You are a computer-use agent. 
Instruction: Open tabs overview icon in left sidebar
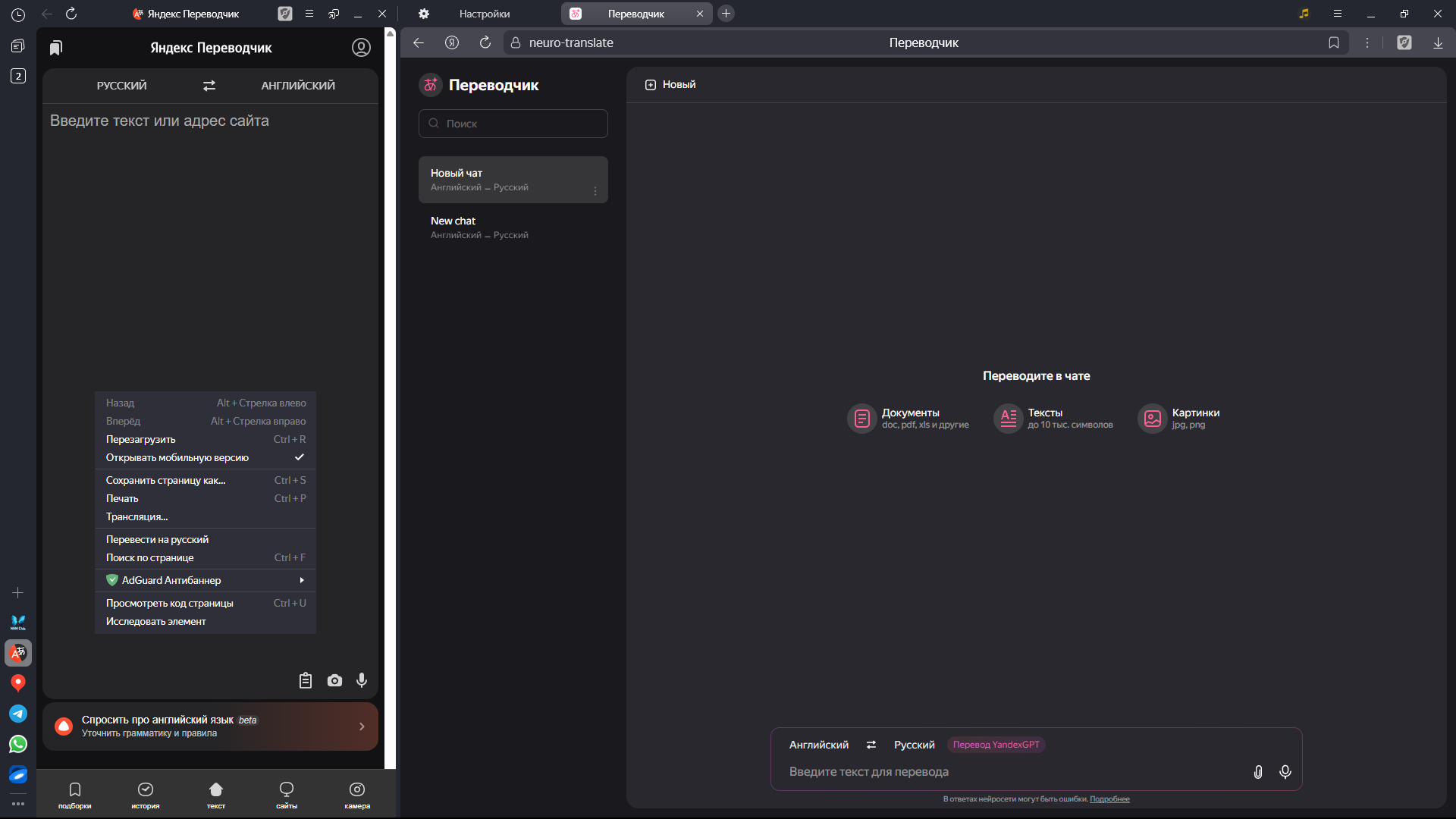18,46
